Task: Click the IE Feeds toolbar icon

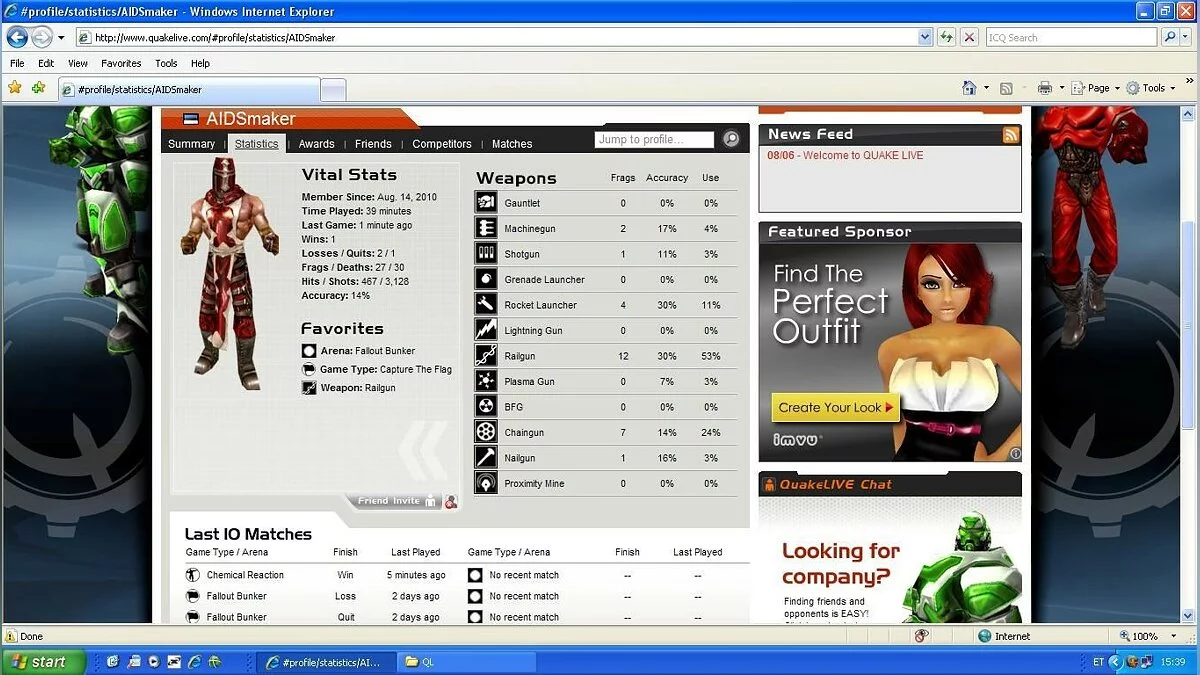Action: pos(1006,88)
